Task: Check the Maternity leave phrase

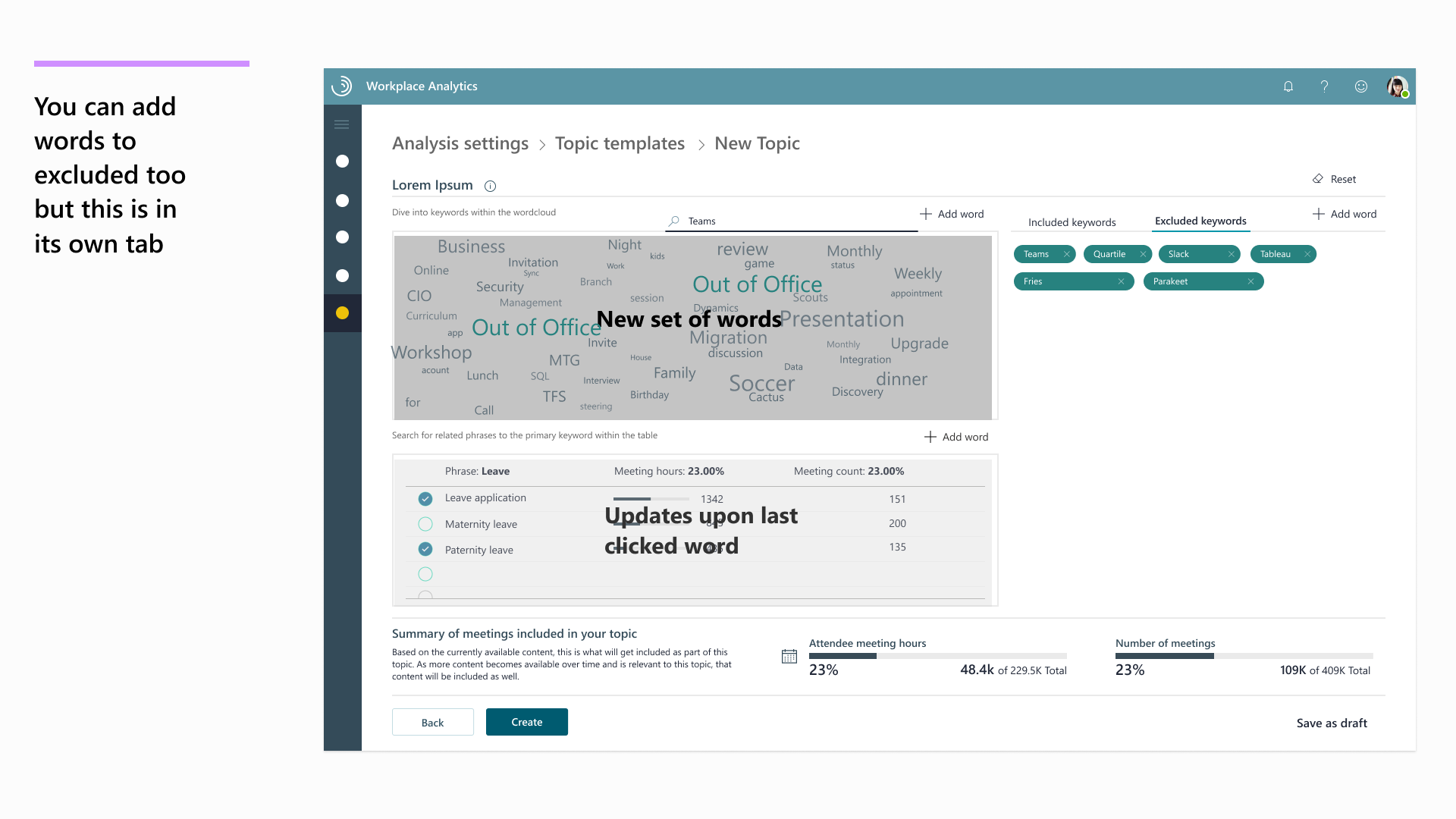Action: [x=425, y=523]
